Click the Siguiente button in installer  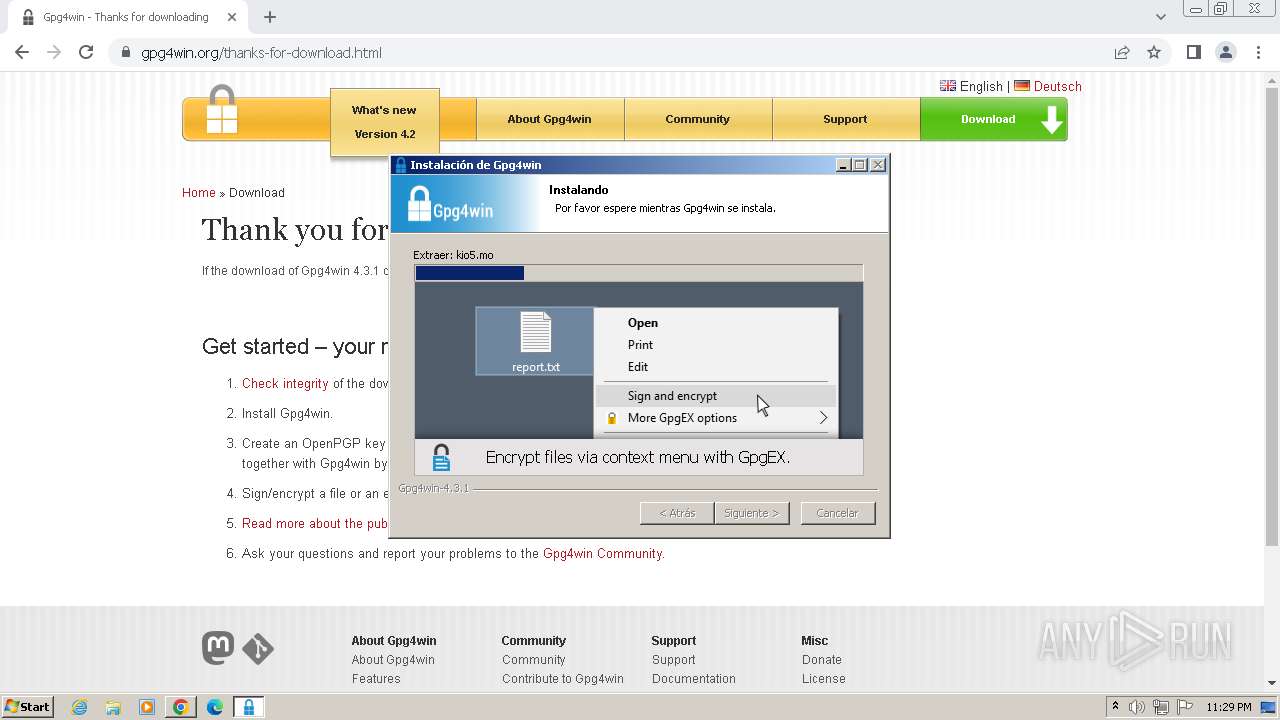752,513
